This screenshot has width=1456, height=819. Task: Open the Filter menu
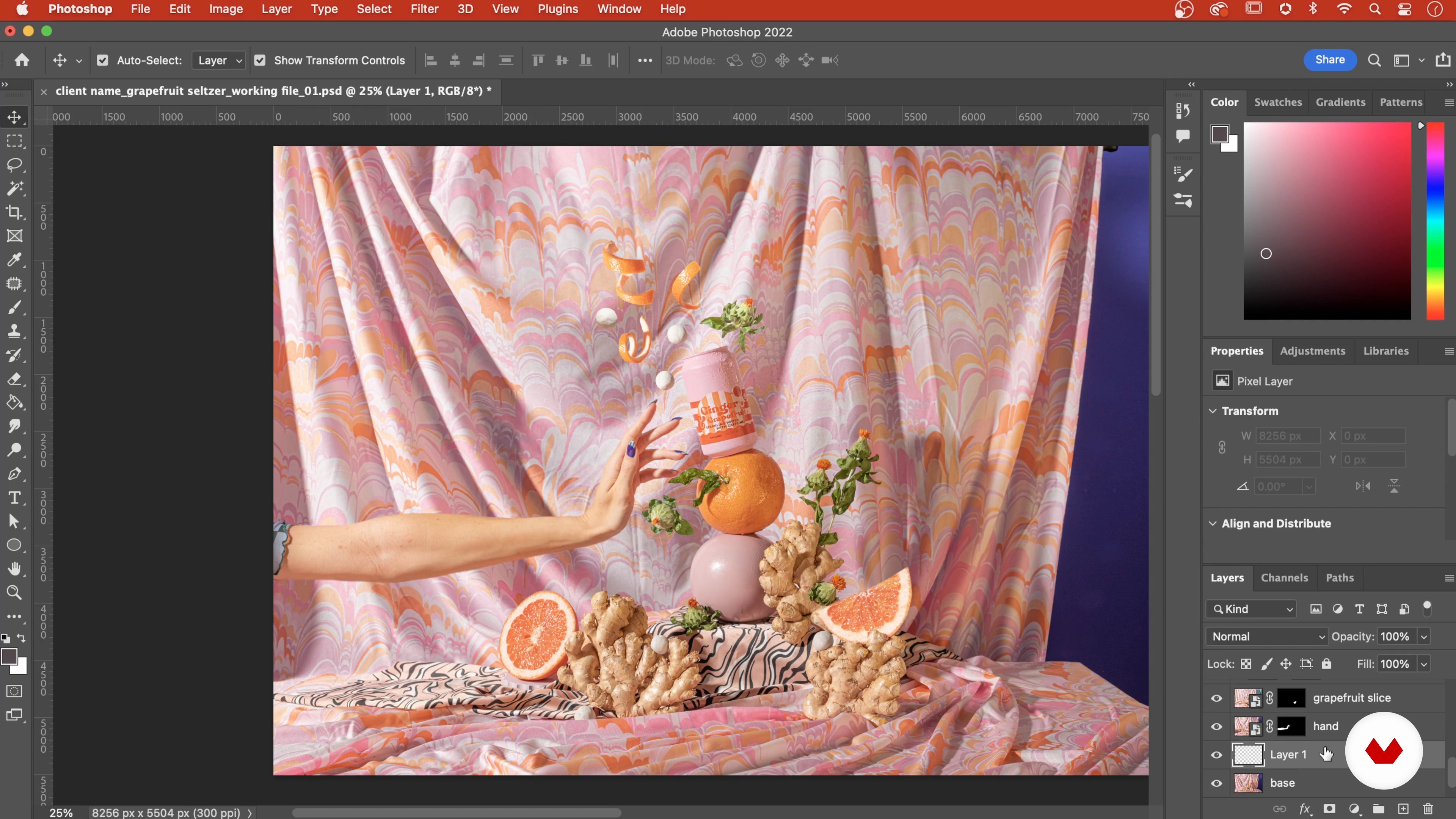tap(424, 9)
